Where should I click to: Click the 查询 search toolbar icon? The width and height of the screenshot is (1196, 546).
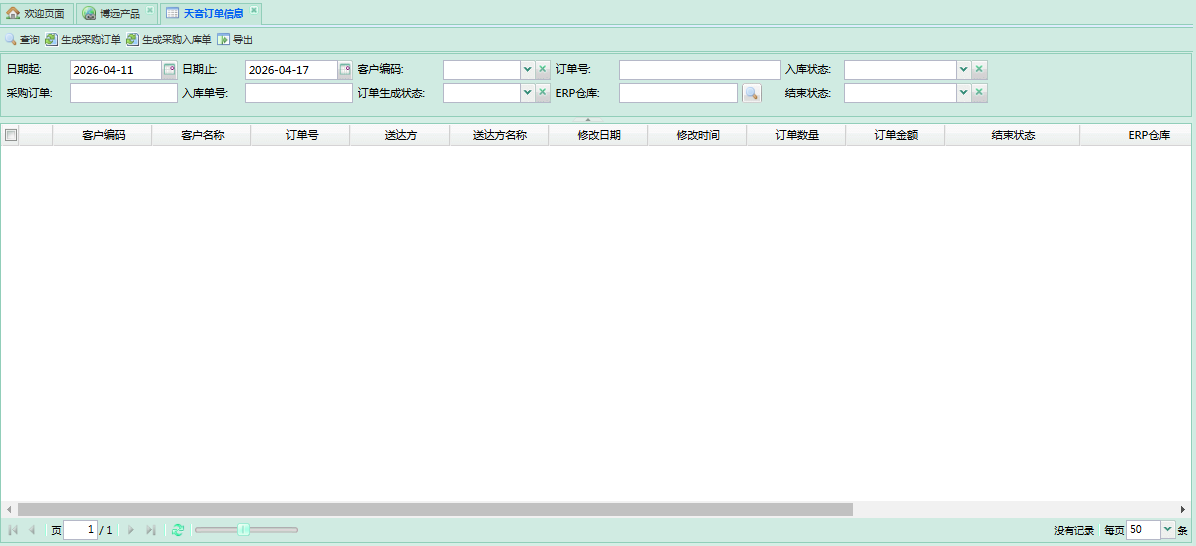click(x=11, y=40)
